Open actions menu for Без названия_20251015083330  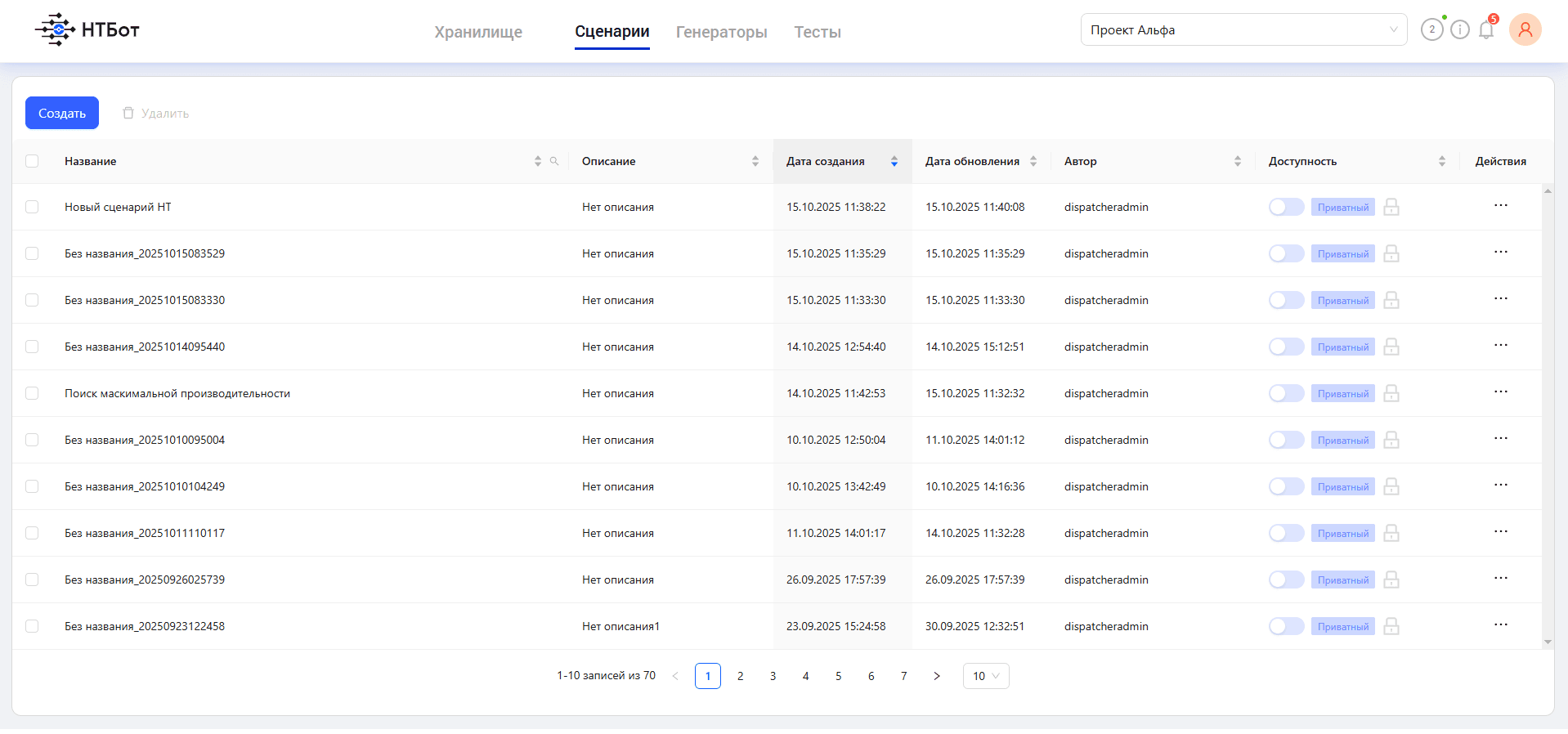click(1501, 298)
